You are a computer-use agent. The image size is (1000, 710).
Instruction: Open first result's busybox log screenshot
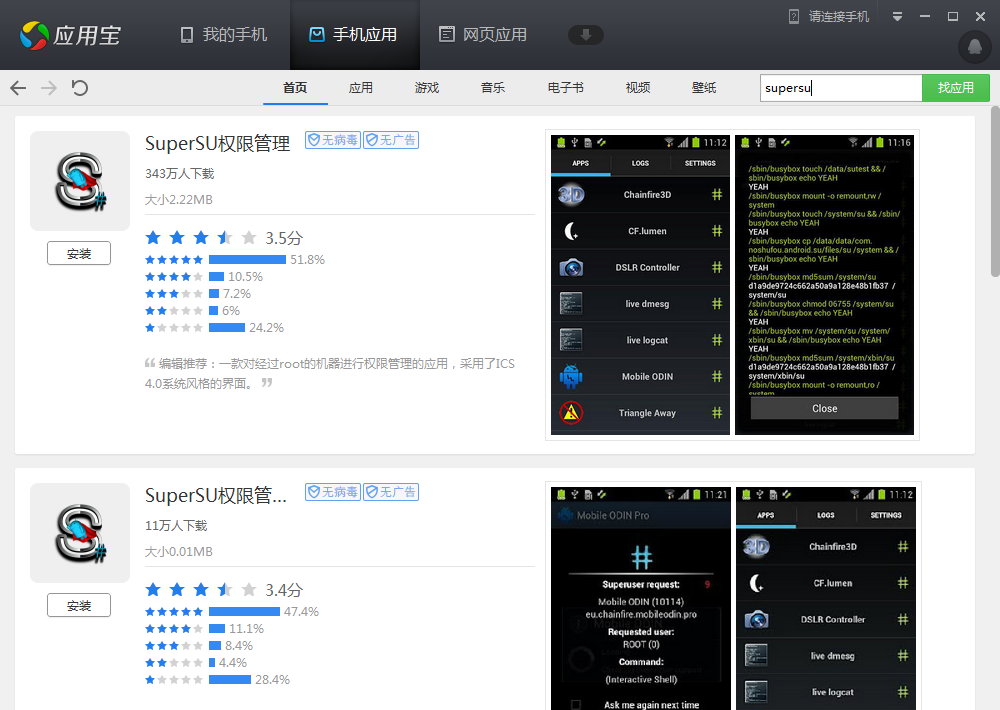(x=825, y=285)
